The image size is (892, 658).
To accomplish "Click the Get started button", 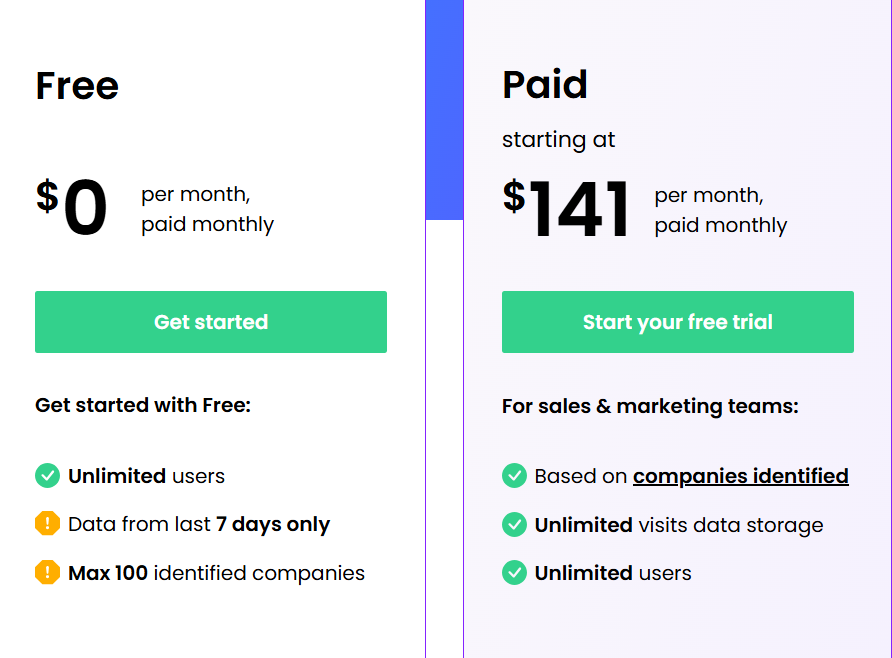I will (x=210, y=322).
